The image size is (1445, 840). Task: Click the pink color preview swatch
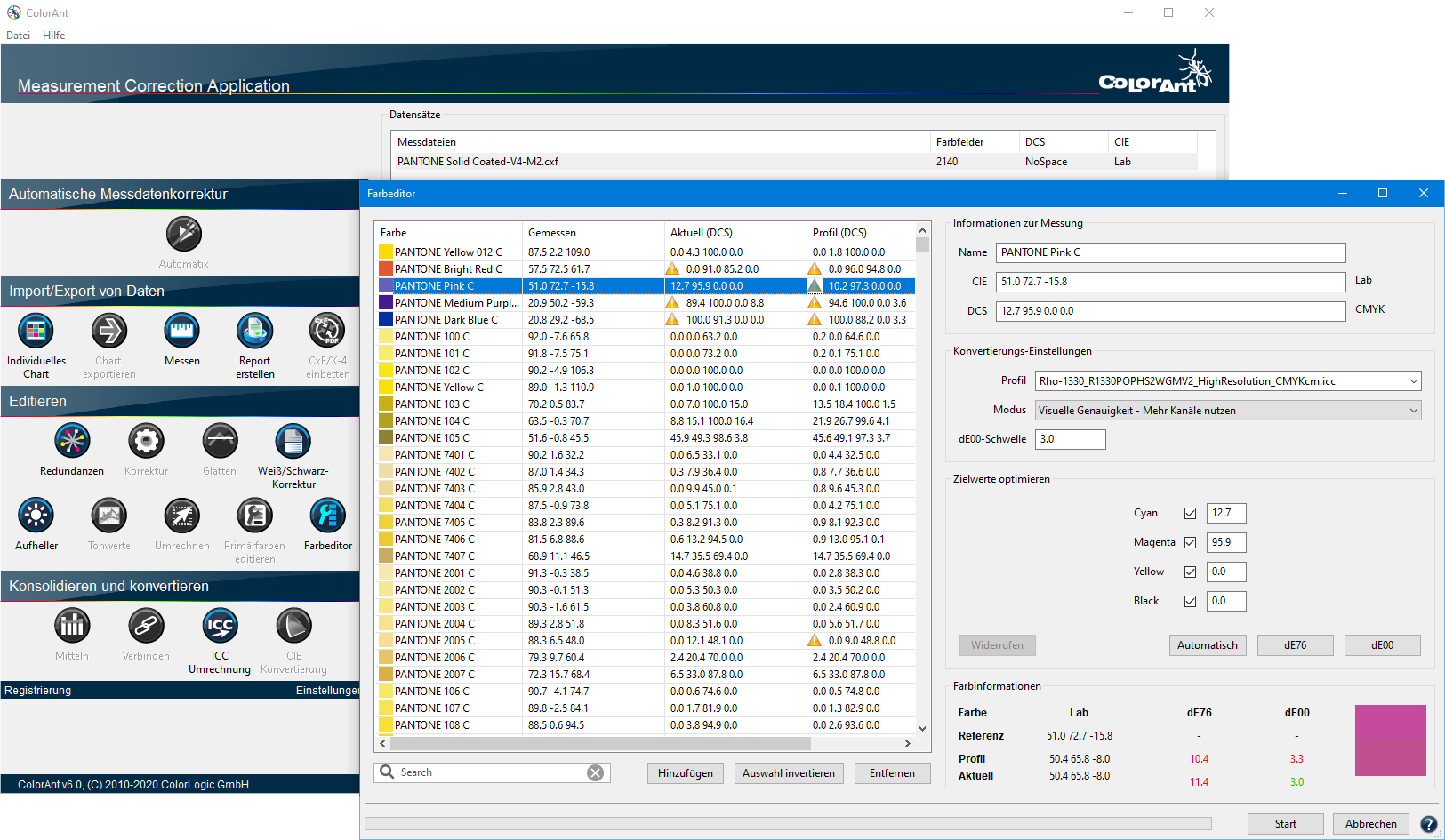pyautogui.click(x=1390, y=740)
